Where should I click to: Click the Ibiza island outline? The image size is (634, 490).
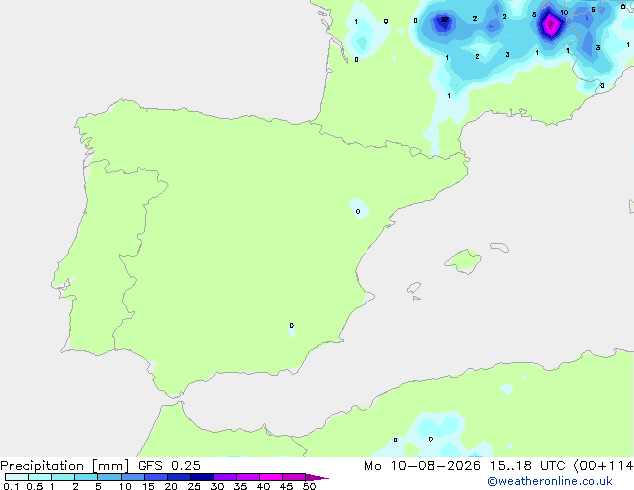pyautogui.click(x=414, y=288)
